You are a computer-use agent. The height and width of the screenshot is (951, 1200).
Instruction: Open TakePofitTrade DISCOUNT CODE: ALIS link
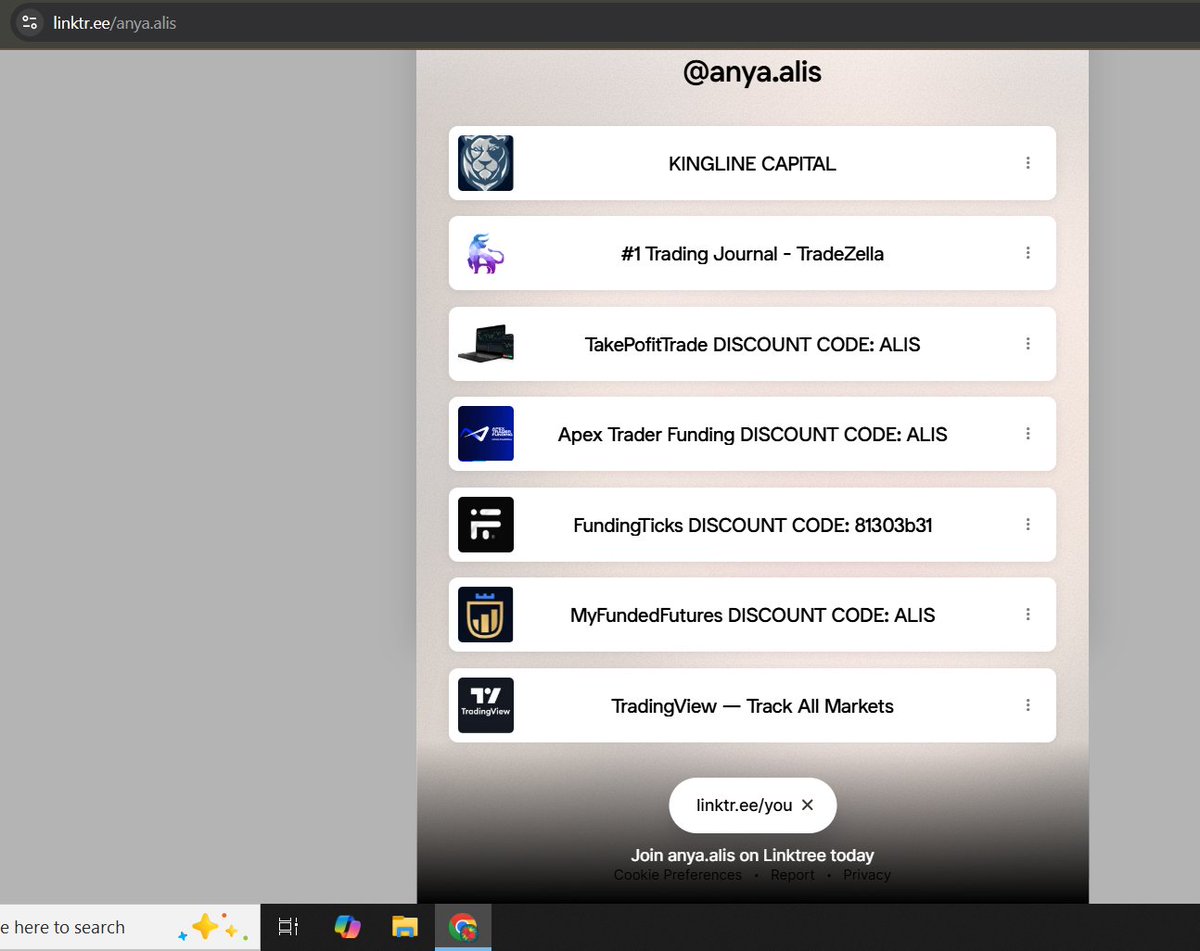pyautogui.click(x=752, y=344)
